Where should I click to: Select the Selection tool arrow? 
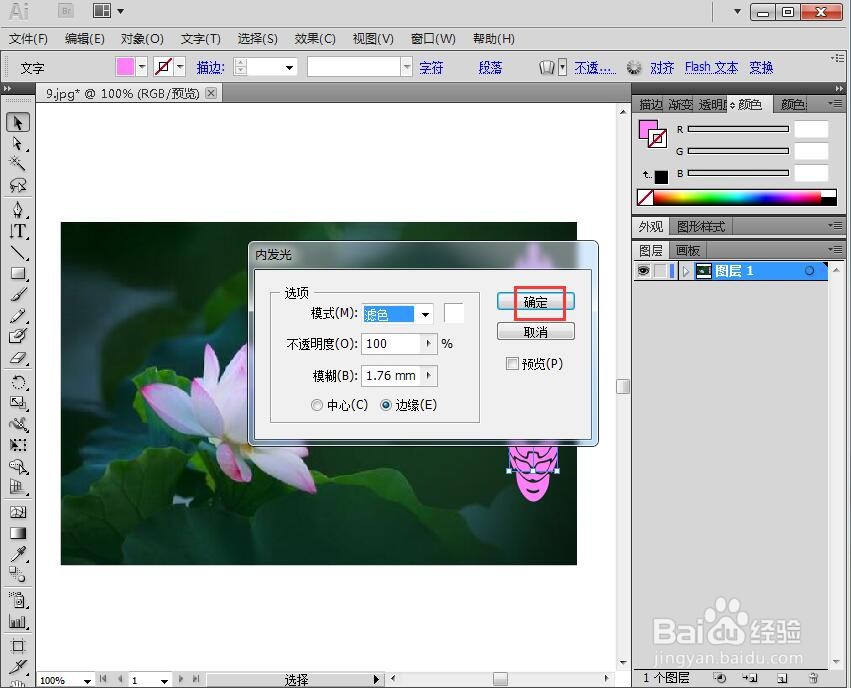pyautogui.click(x=18, y=123)
